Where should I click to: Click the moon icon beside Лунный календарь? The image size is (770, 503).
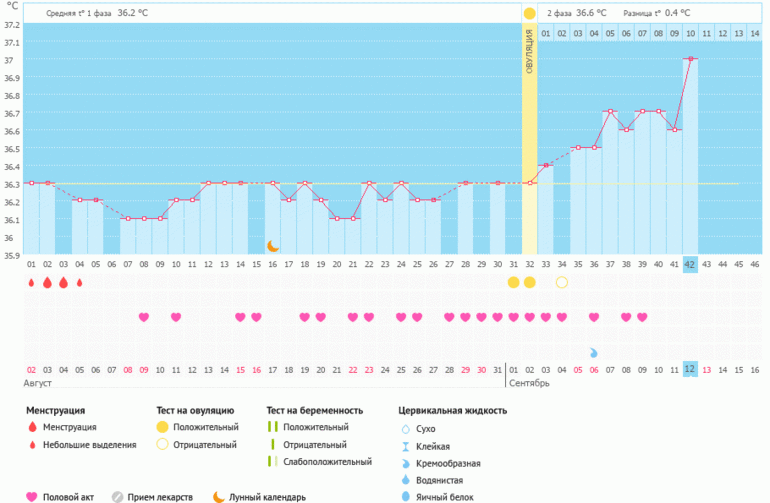pos(219,496)
